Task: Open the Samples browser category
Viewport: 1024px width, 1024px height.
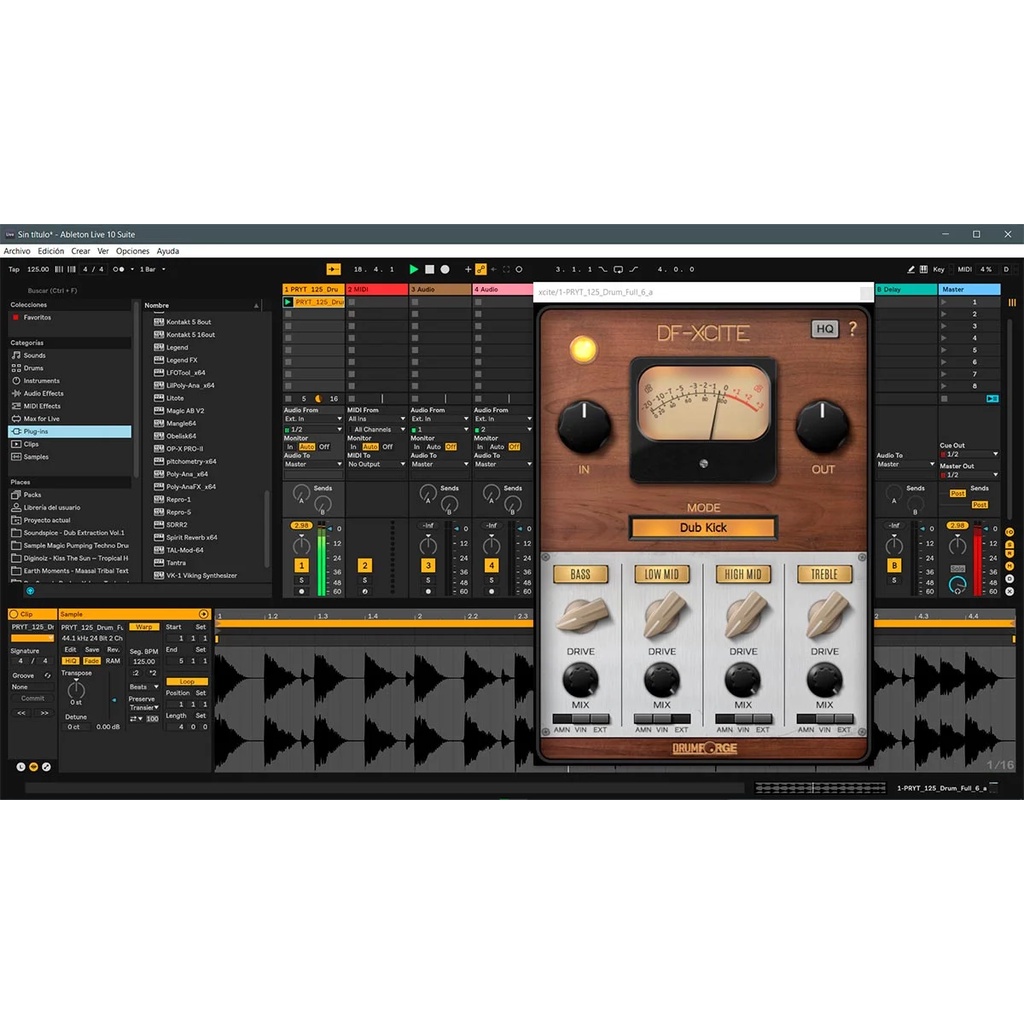Action: click(36, 457)
